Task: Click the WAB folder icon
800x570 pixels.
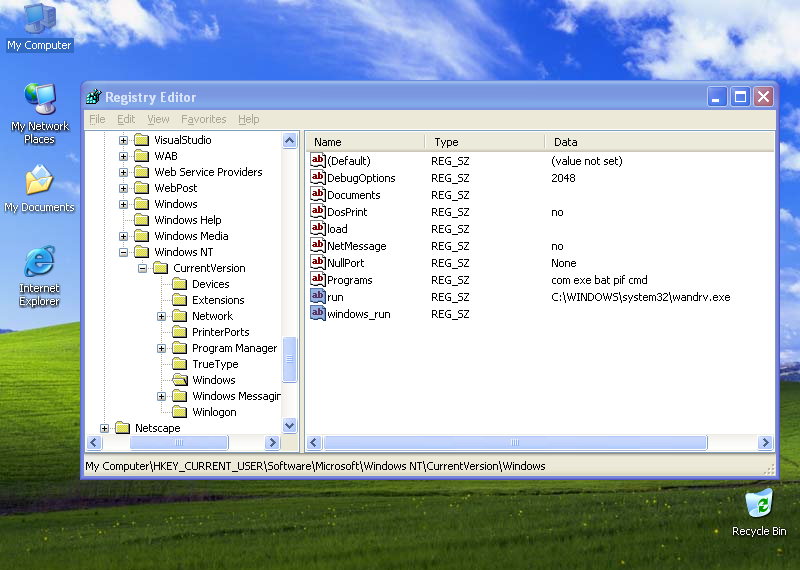Action: point(141,156)
